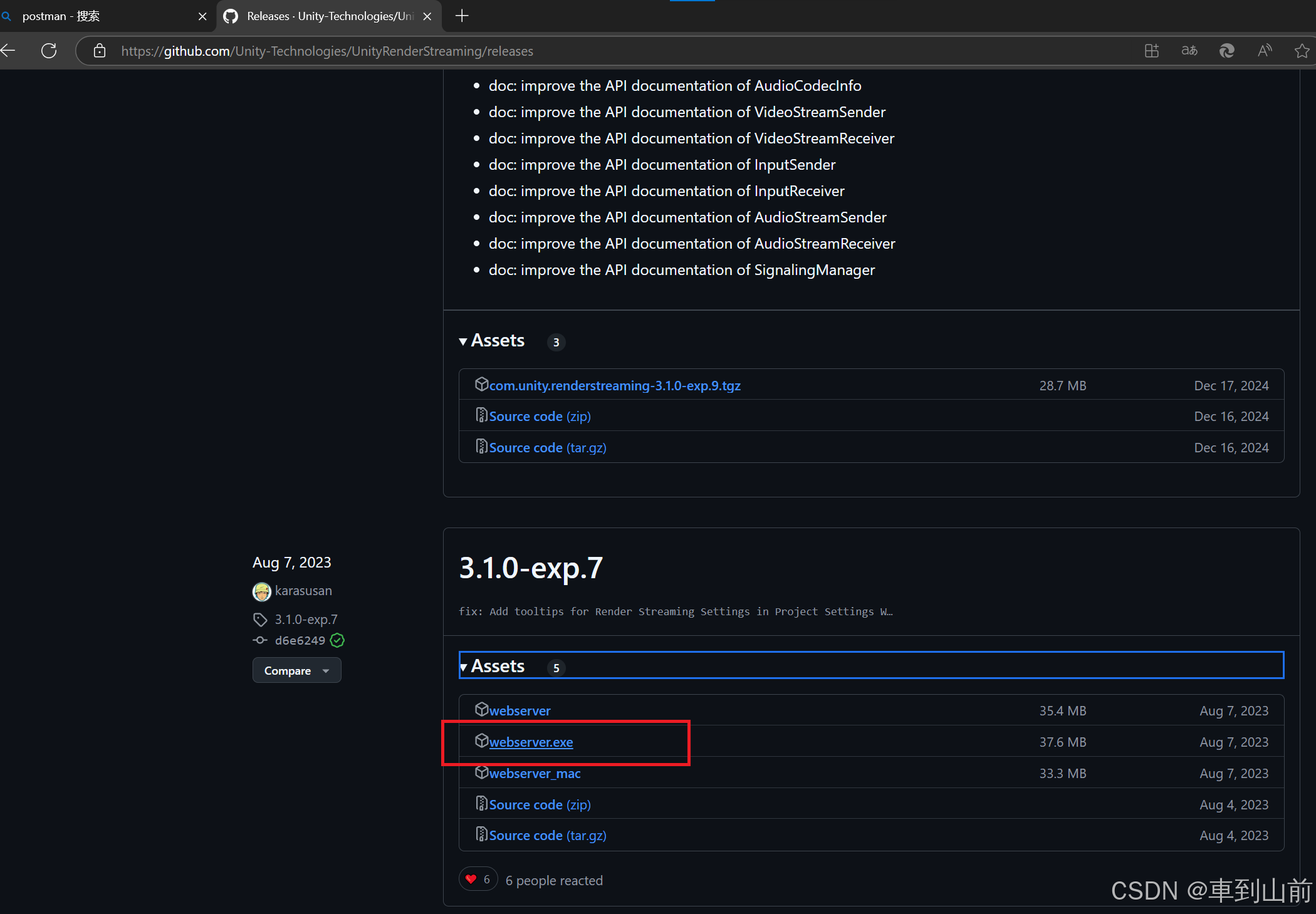Image resolution: width=1316 pixels, height=914 pixels.
Task: Open the split screen browser icon
Action: pos(1152,51)
